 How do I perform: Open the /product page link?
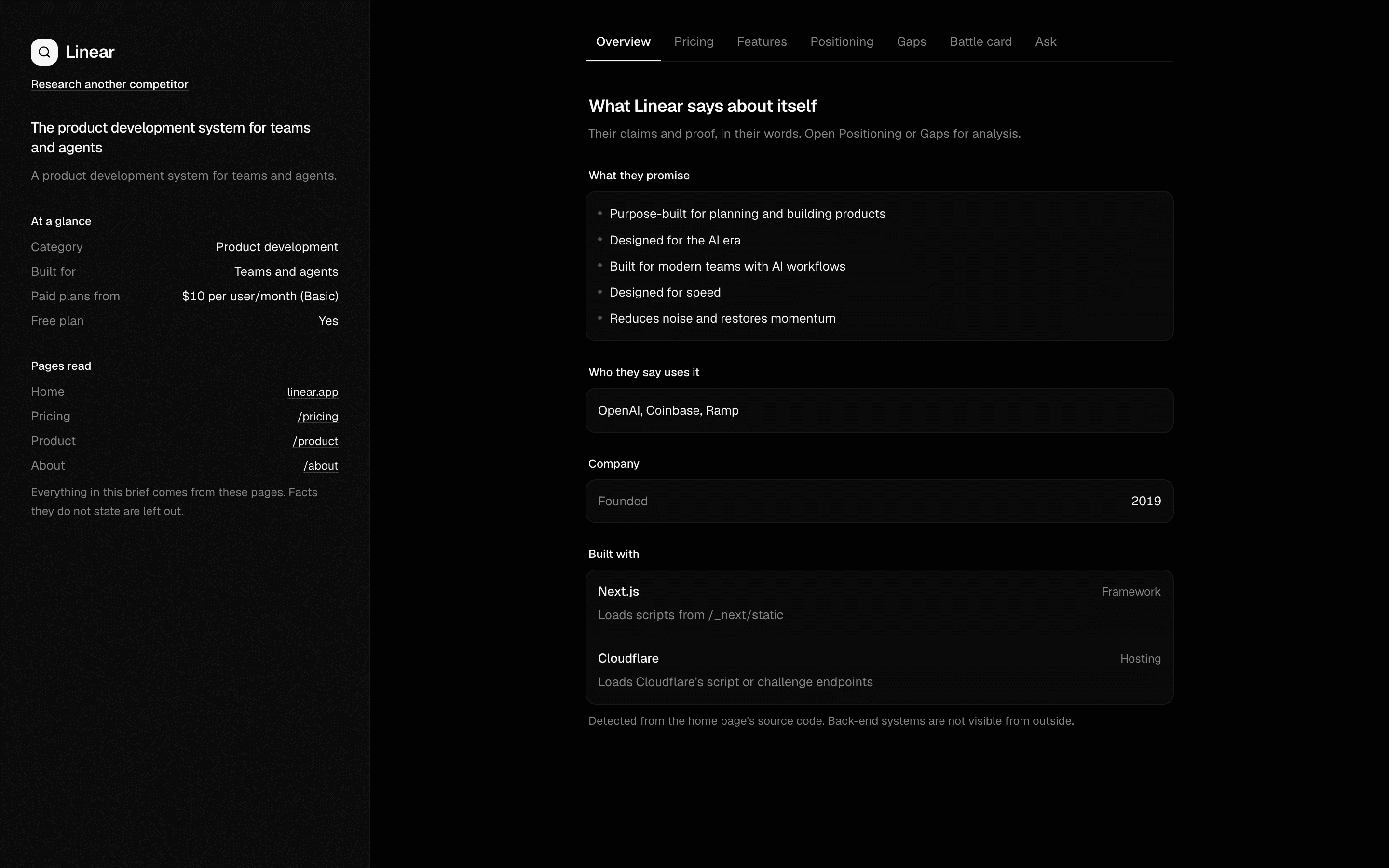point(315,441)
